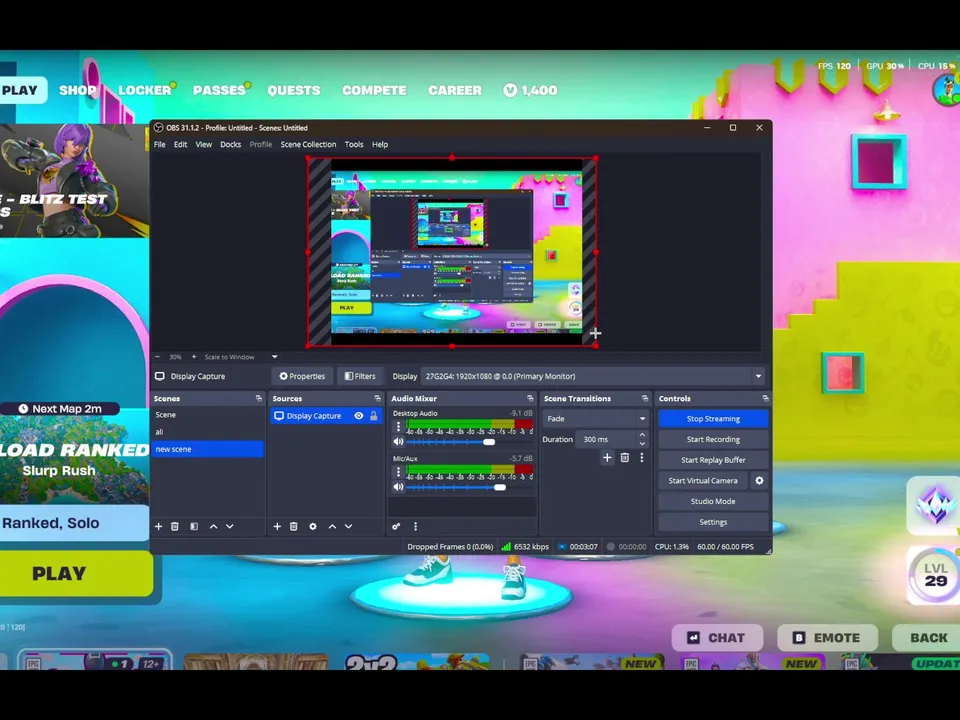Viewport: 960px width, 720px height.
Task: Click Start Replay Buffer button
Action: click(713, 460)
